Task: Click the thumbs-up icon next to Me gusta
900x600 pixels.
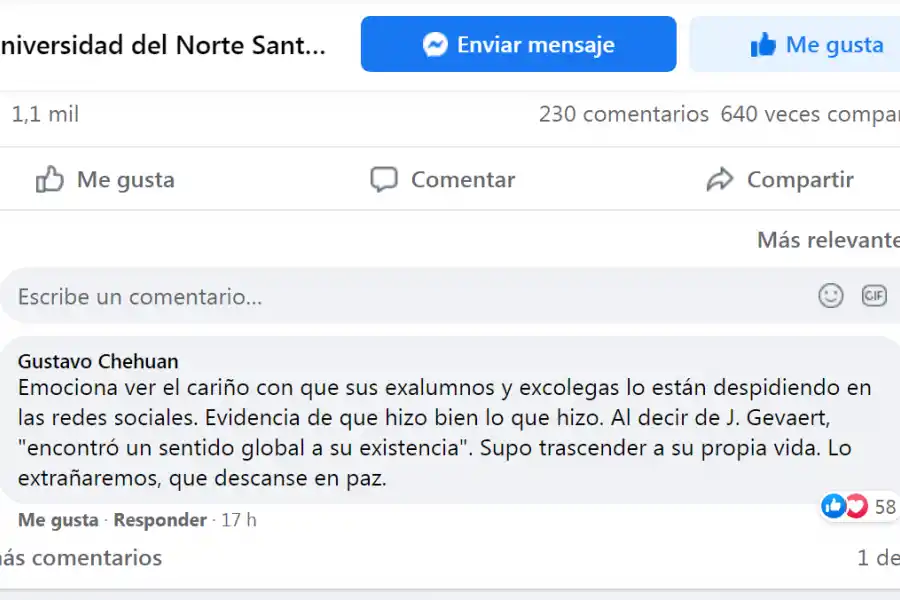Action: point(49,178)
